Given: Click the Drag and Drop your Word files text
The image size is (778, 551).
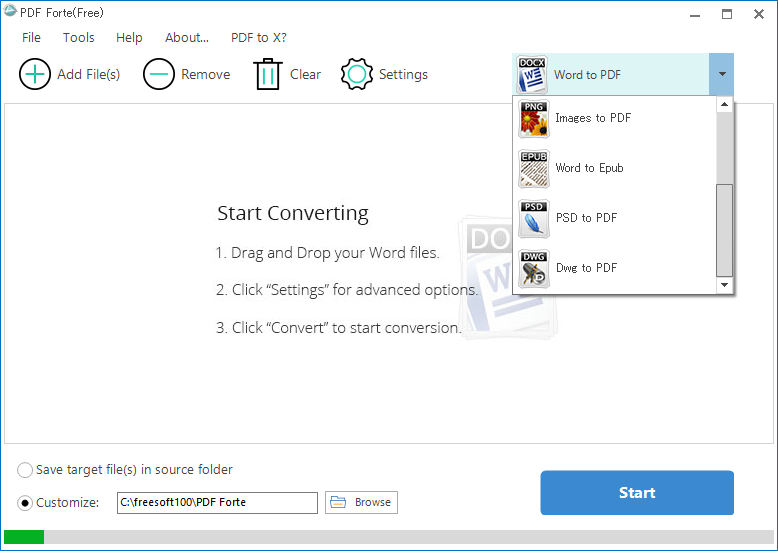Looking at the screenshot, I should click(x=327, y=253).
